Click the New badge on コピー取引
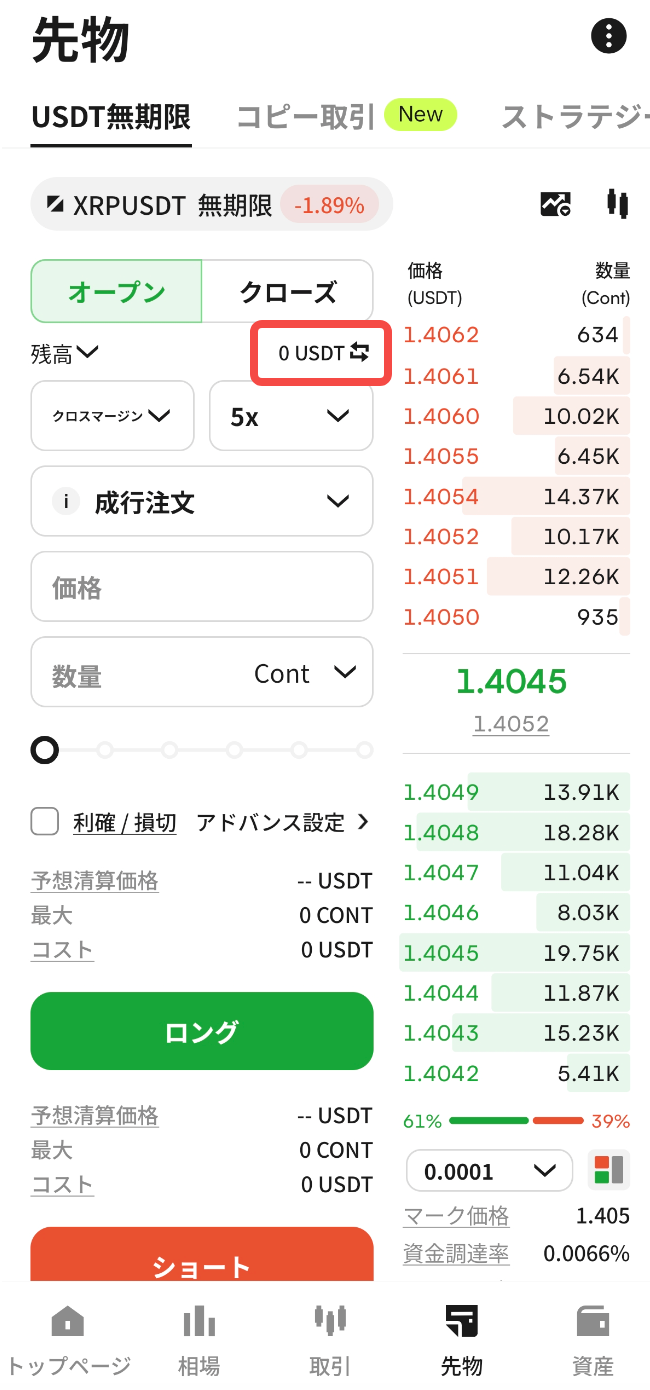650x1390 pixels. tap(420, 114)
